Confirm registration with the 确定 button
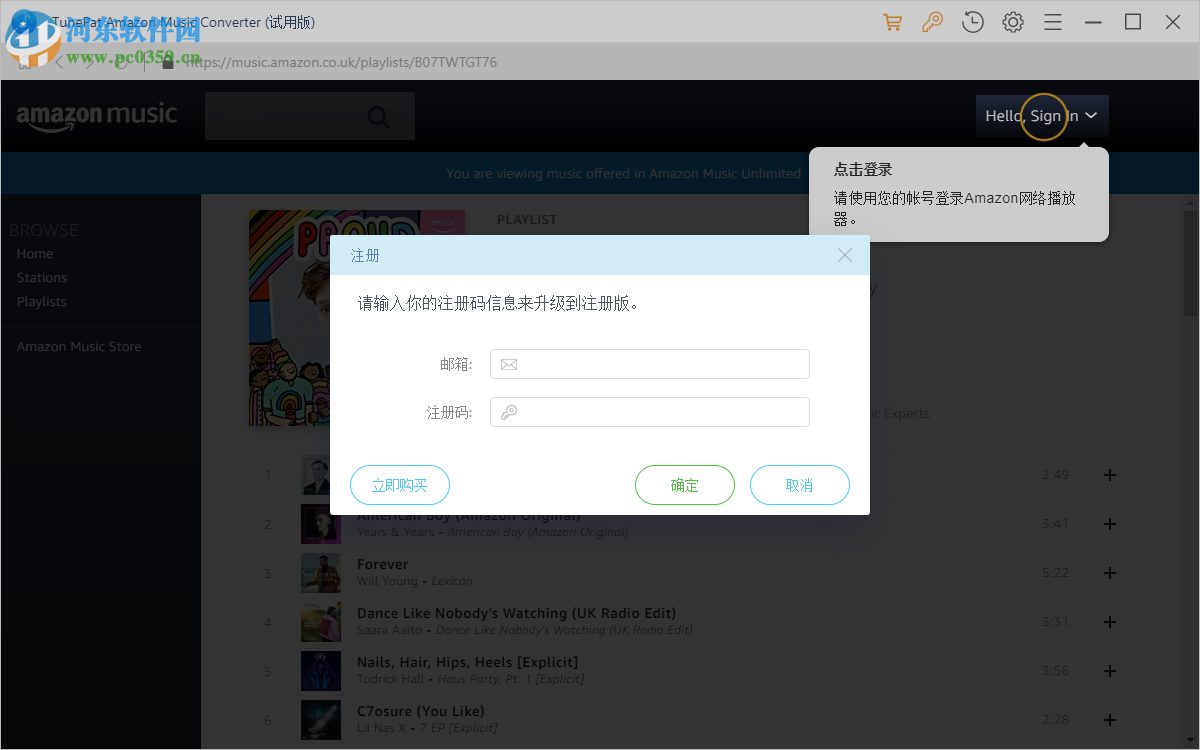The height and width of the screenshot is (750, 1200). coord(685,485)
